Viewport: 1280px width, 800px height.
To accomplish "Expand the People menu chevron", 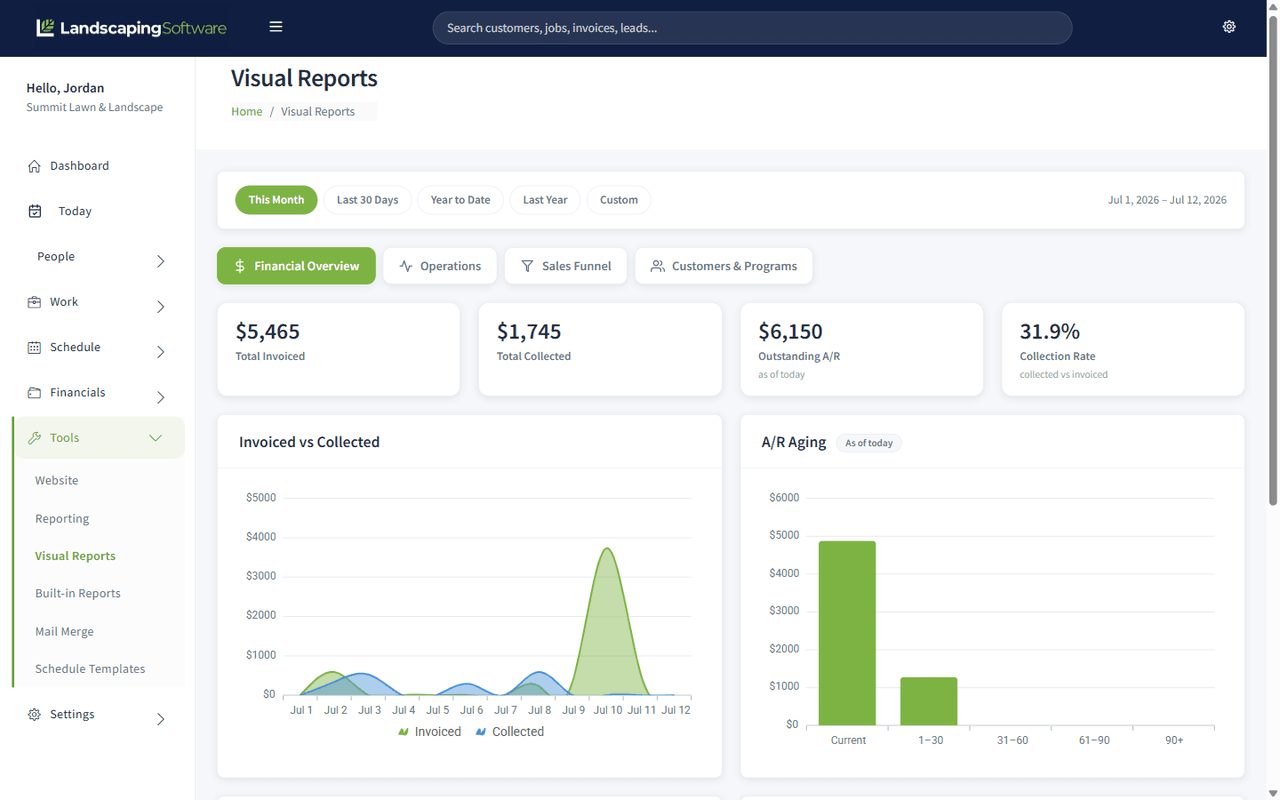I will click(x=161, y=261).
